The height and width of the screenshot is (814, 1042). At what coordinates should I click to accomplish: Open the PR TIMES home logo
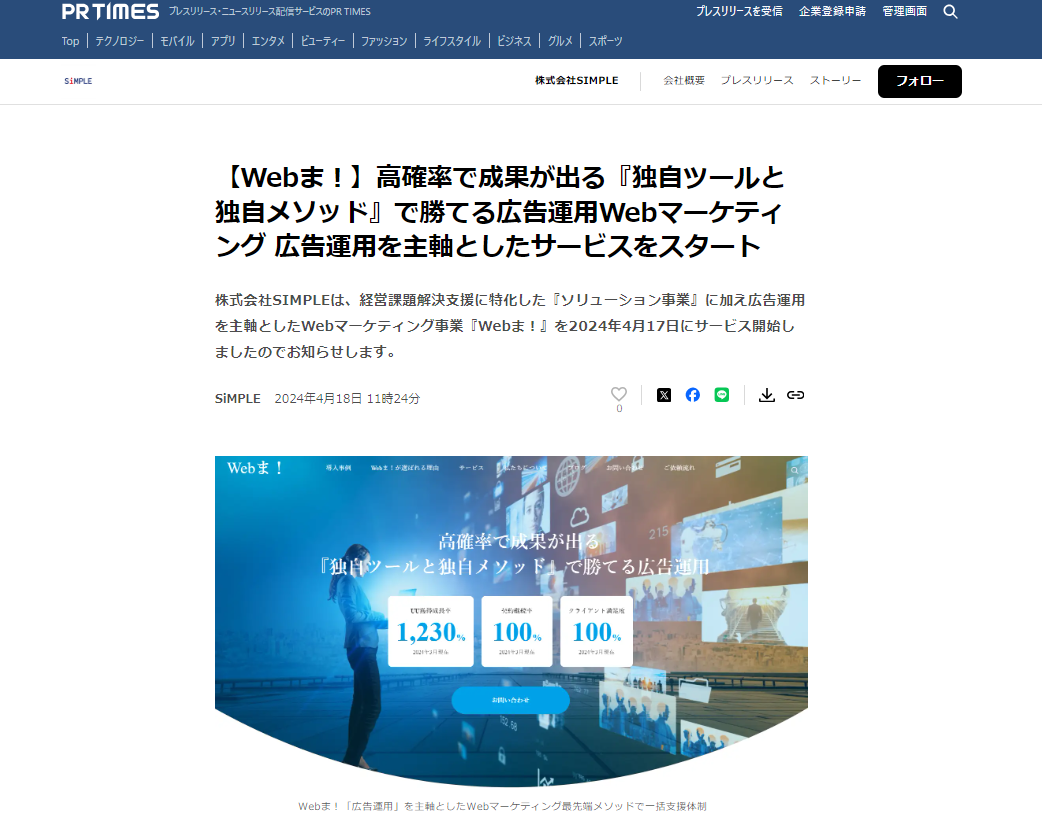pos(110,11)
